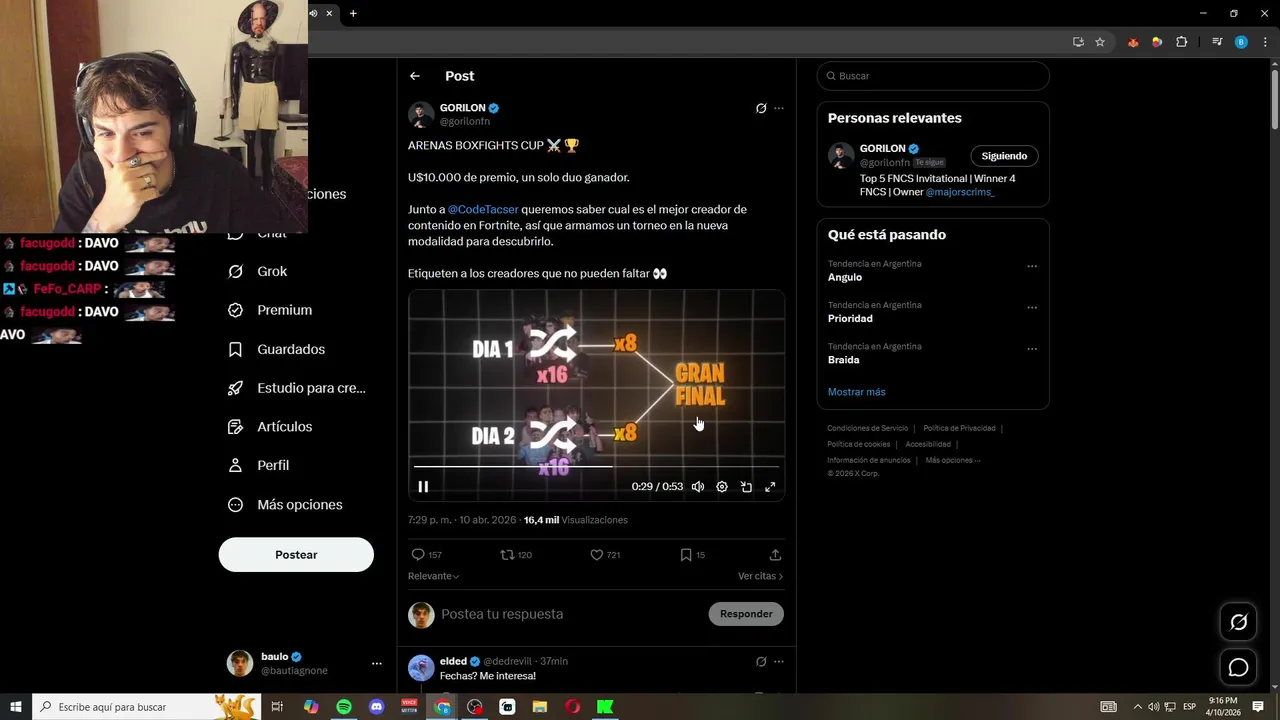Open Chrome media control icon
The height and width of the screenshot is (720, 1280).
[x=1217, y=42]
